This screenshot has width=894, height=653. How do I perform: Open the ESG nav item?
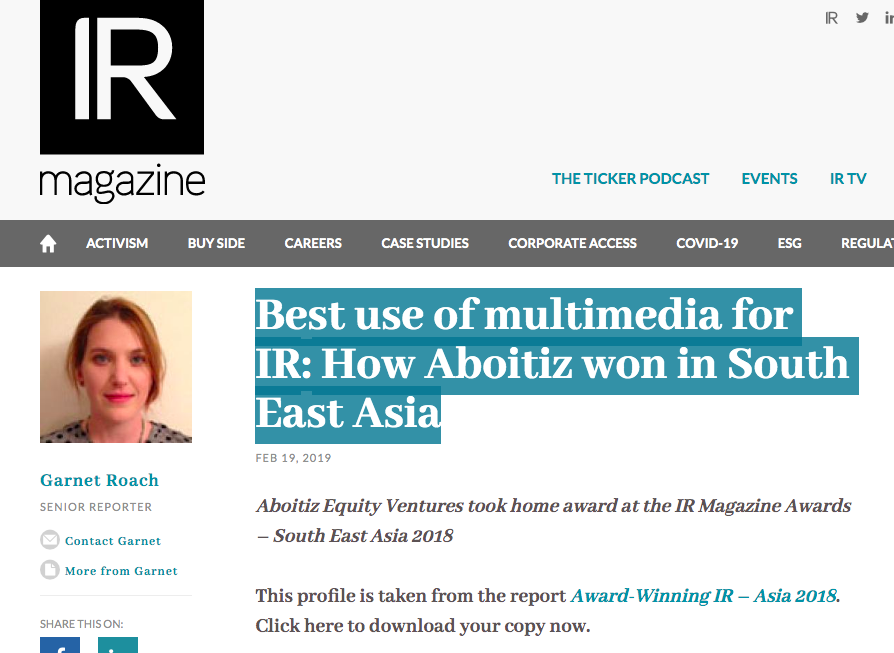point(789,243)
